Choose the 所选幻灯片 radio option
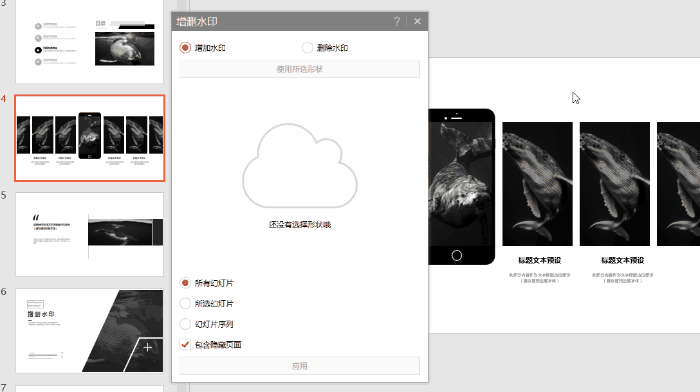Image resolution: width=700 pixels, height=392 pixels. point(185,304)
